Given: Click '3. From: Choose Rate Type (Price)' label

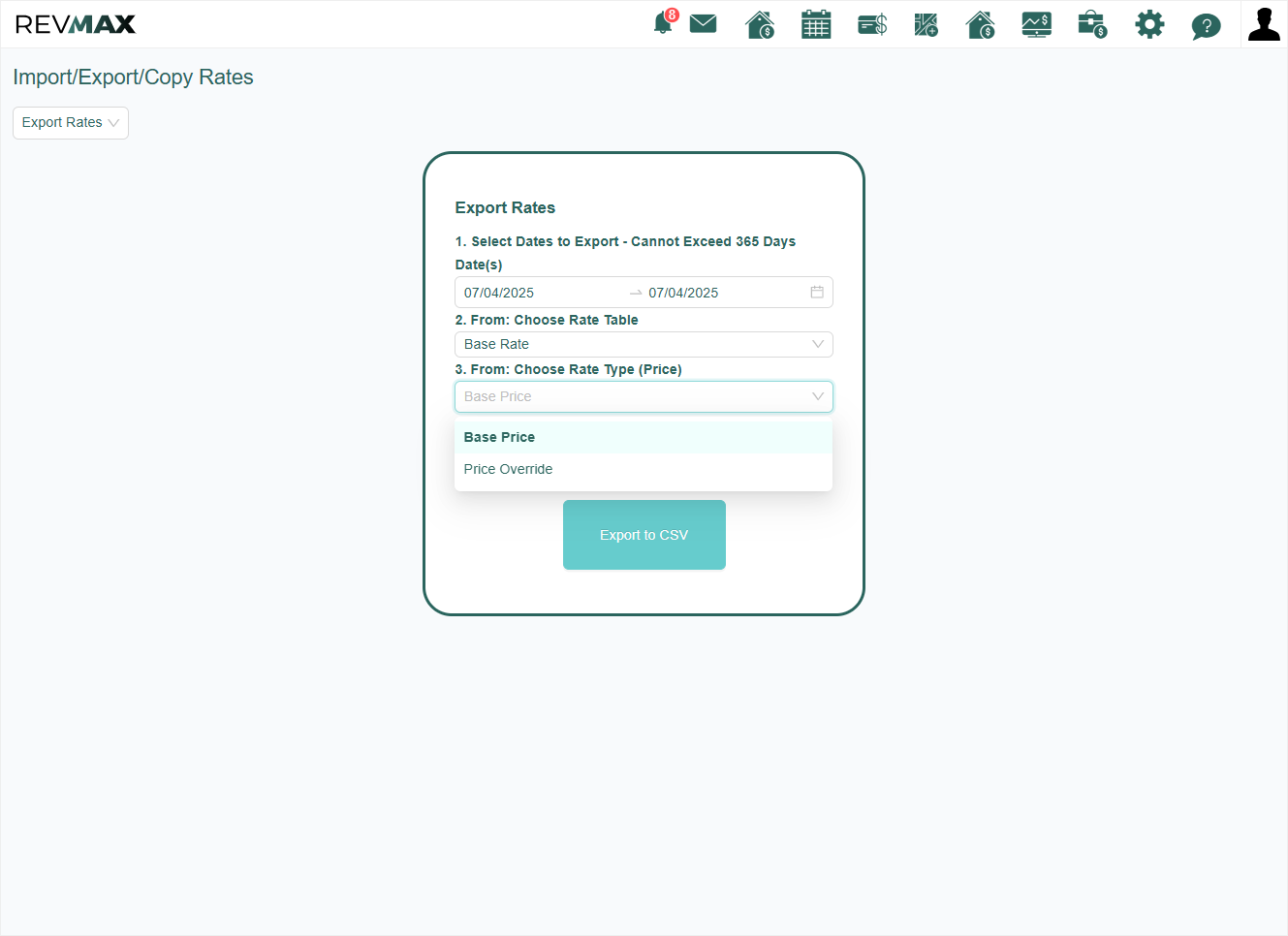Looking at the screenshot, I should tap(569, 369).
